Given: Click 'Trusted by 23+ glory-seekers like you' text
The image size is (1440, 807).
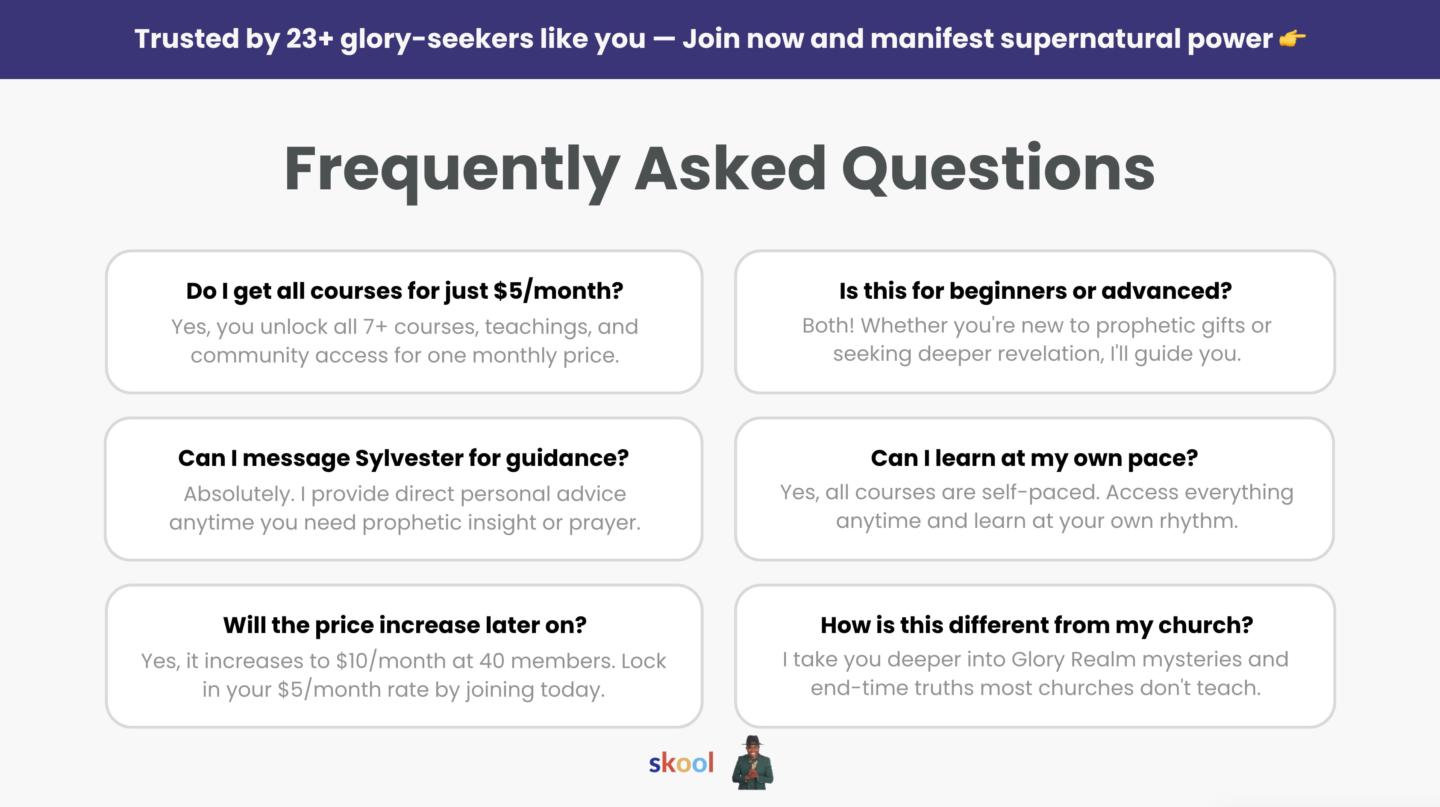Looking at the screenshot, I should point(390,39).
